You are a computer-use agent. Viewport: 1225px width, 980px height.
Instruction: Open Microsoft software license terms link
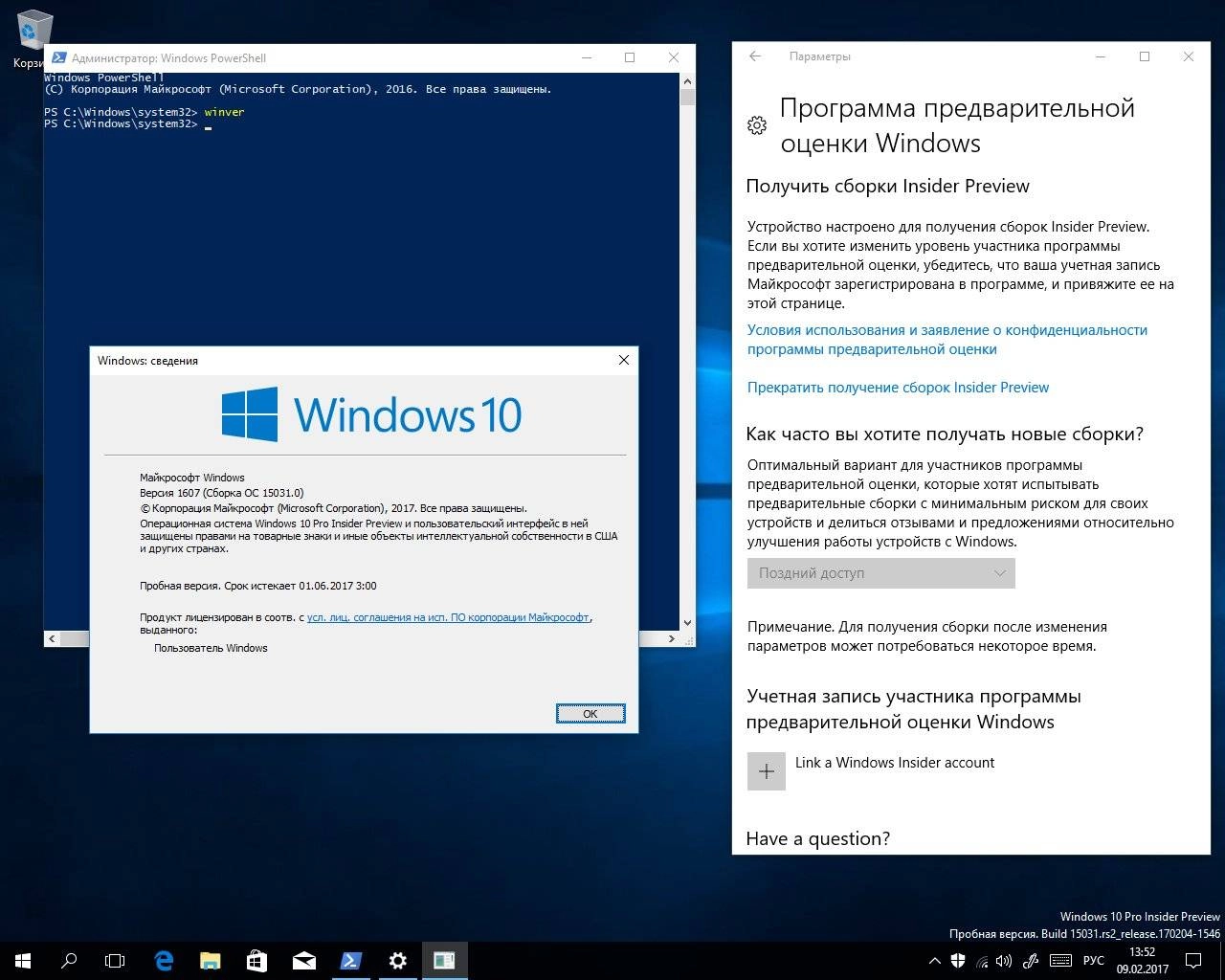448,617
